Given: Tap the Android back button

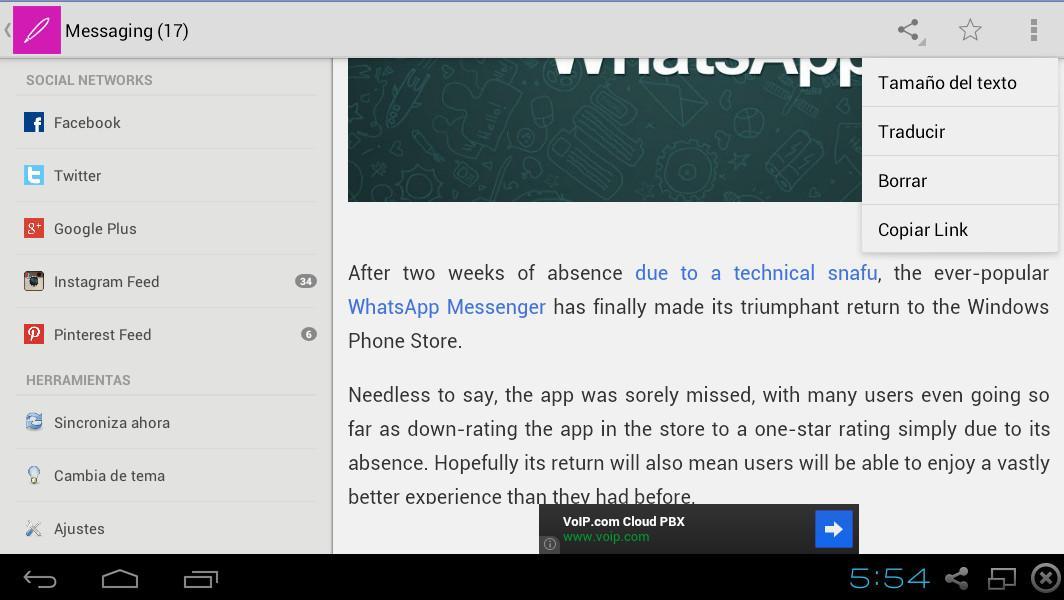Looking at the screenshot, I should (40, 579).
